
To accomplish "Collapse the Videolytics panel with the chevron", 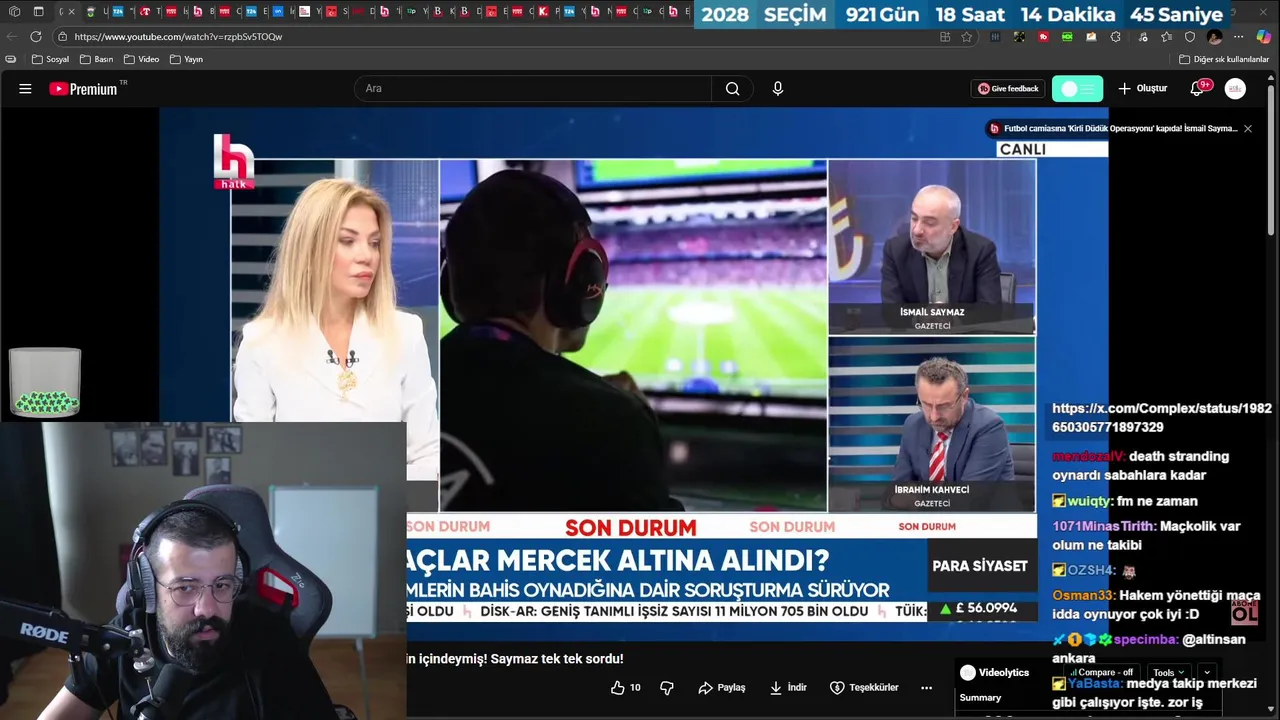I will tap(1207, 673).
